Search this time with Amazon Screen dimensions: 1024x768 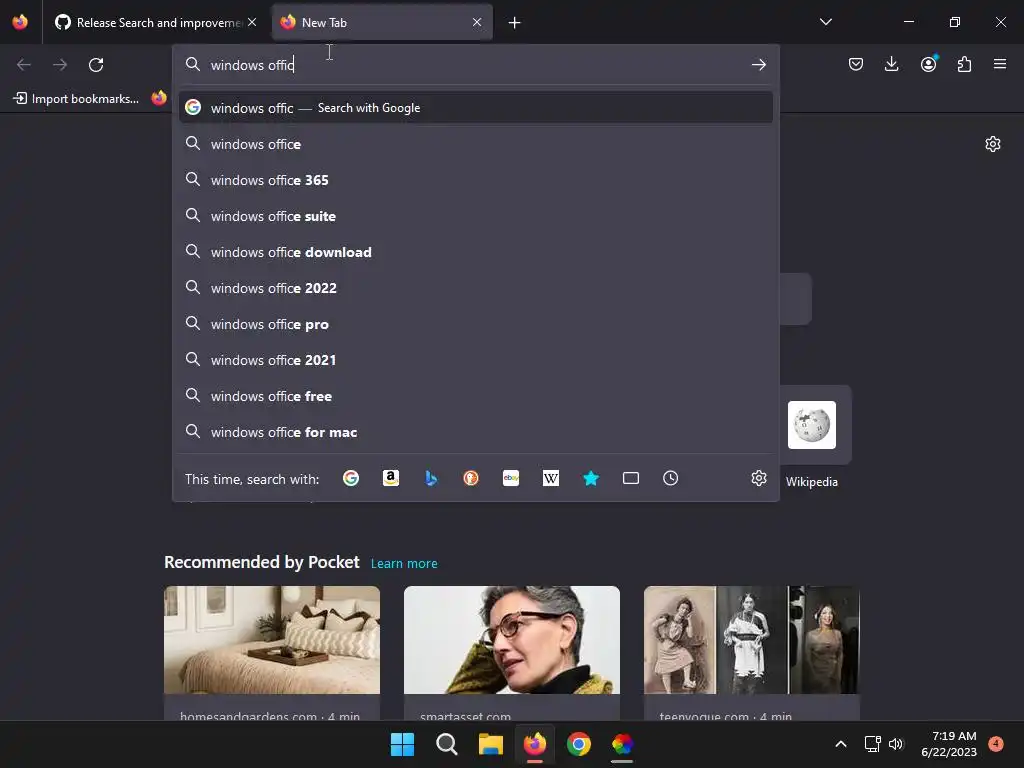391,479
